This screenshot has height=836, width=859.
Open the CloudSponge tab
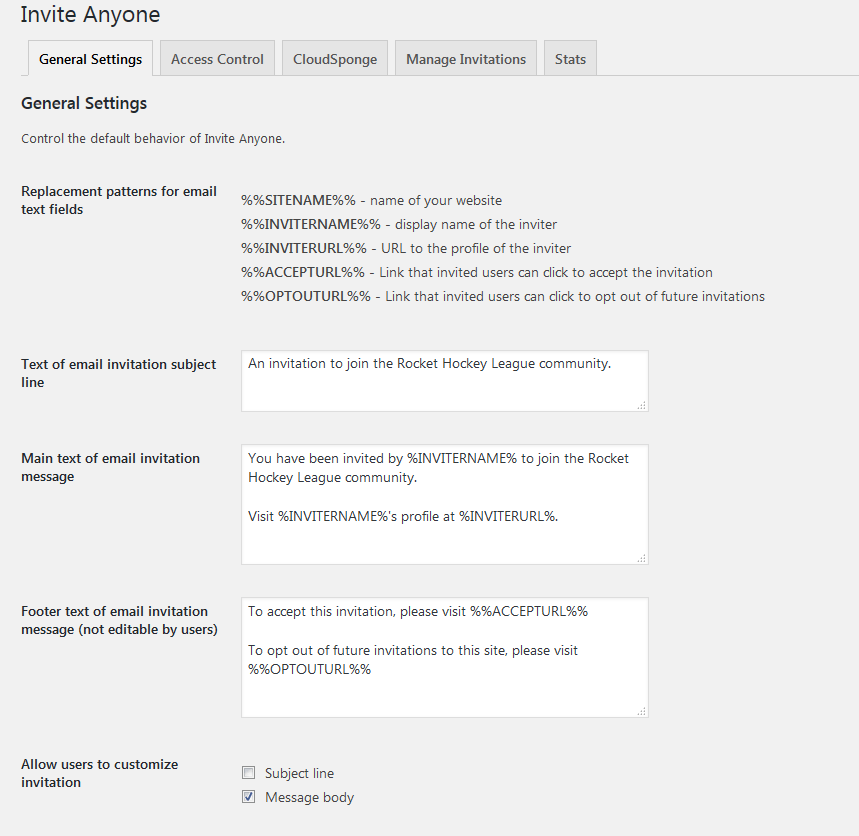[335, 59]
